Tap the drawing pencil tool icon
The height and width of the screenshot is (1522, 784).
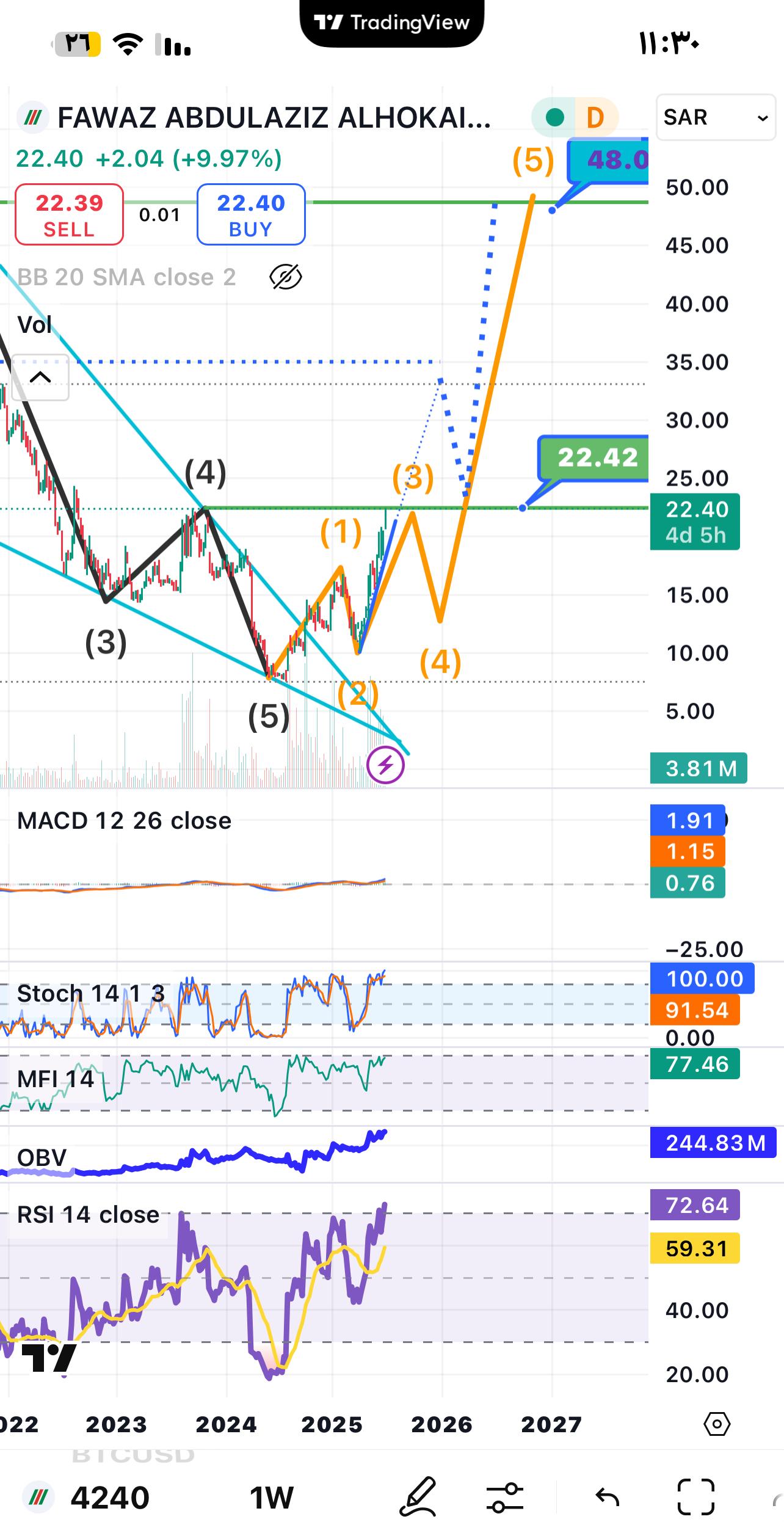[419, 1496]
